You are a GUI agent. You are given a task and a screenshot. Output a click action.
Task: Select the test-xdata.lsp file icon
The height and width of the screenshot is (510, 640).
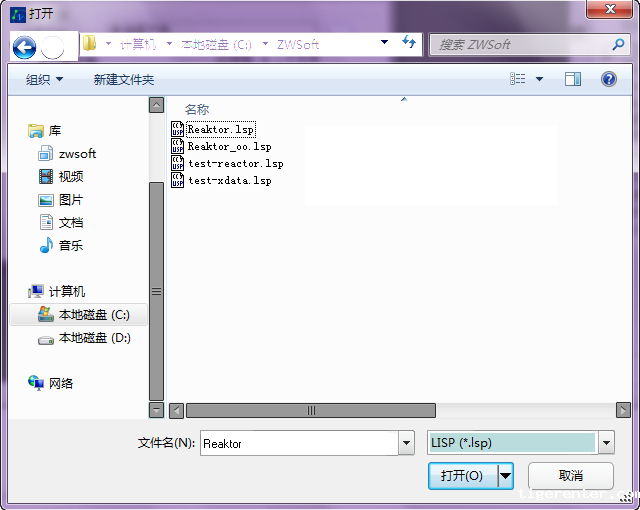click(x=178, y=180)
